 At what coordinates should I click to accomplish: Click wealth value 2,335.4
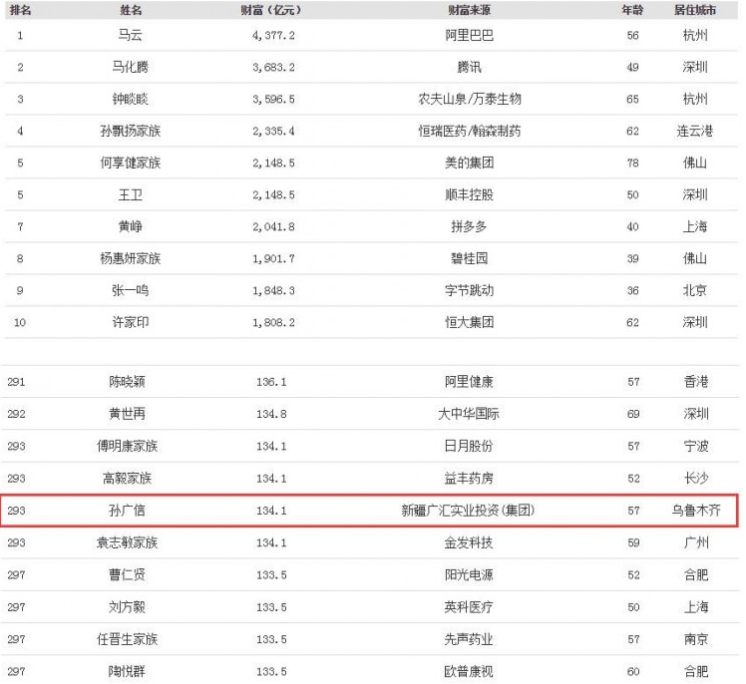click(x=274, y=131)
